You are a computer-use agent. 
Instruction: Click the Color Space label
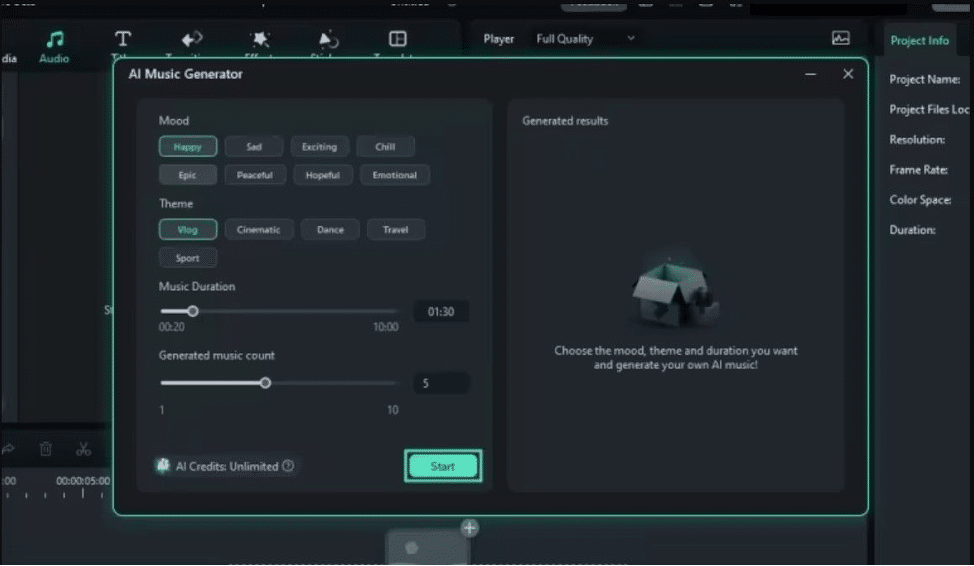(920, 200)
